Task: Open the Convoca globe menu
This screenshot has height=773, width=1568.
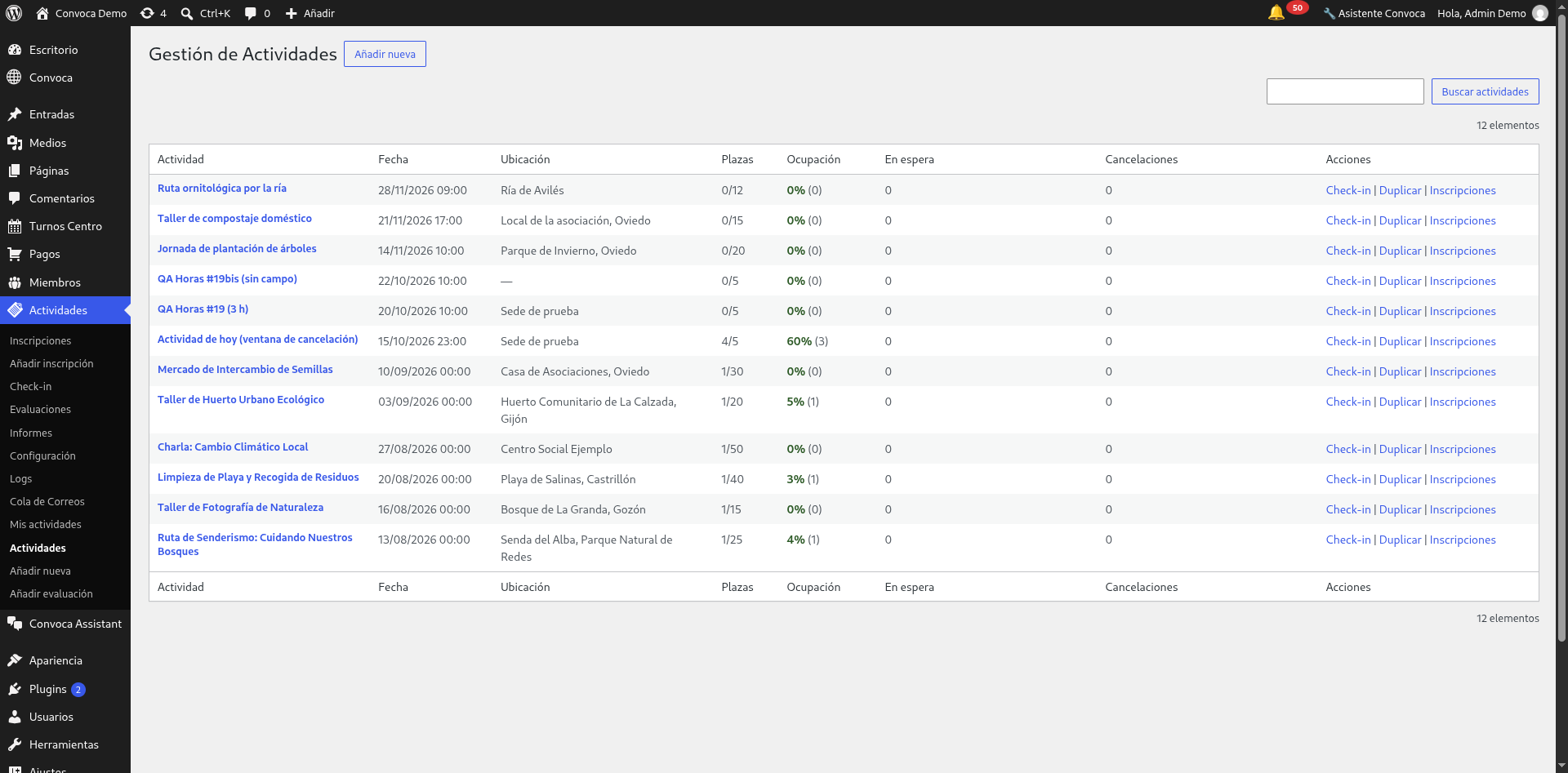Action: 65,78
